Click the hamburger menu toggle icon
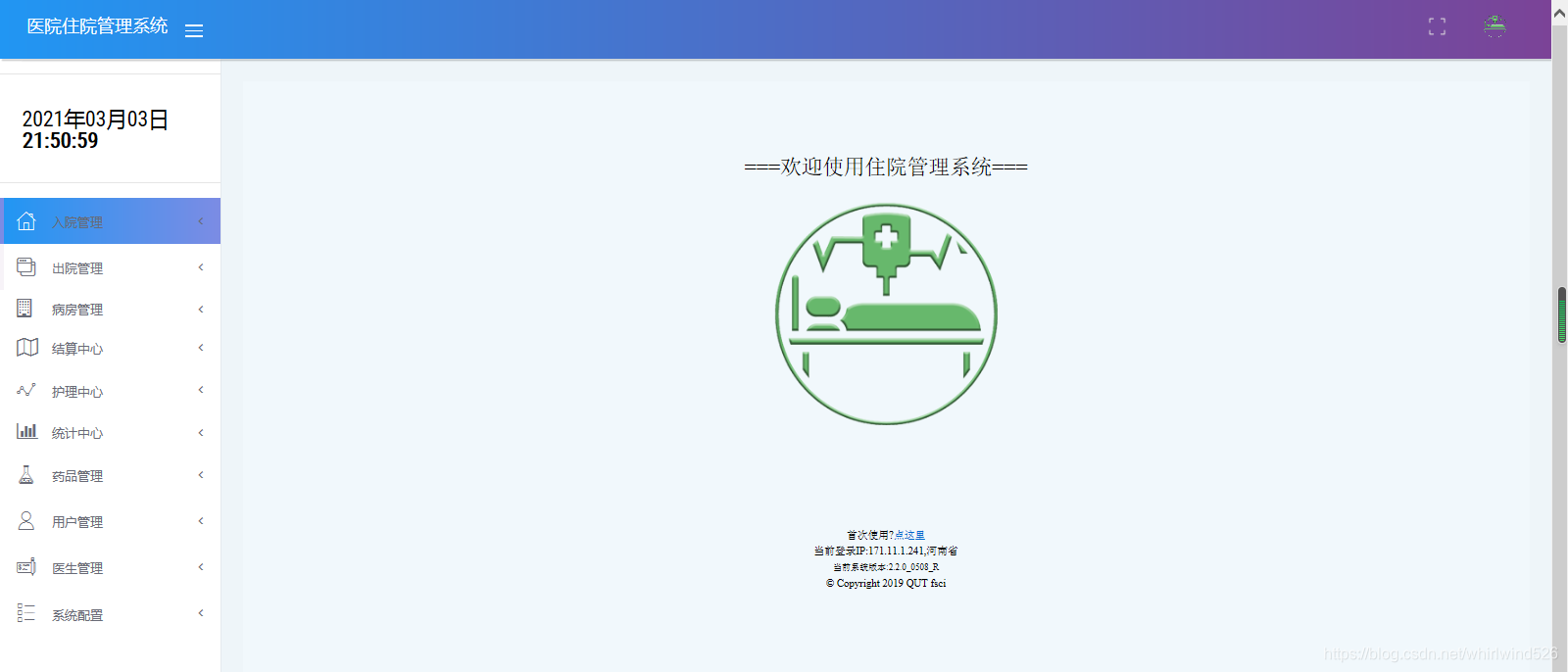 point(194,30)
